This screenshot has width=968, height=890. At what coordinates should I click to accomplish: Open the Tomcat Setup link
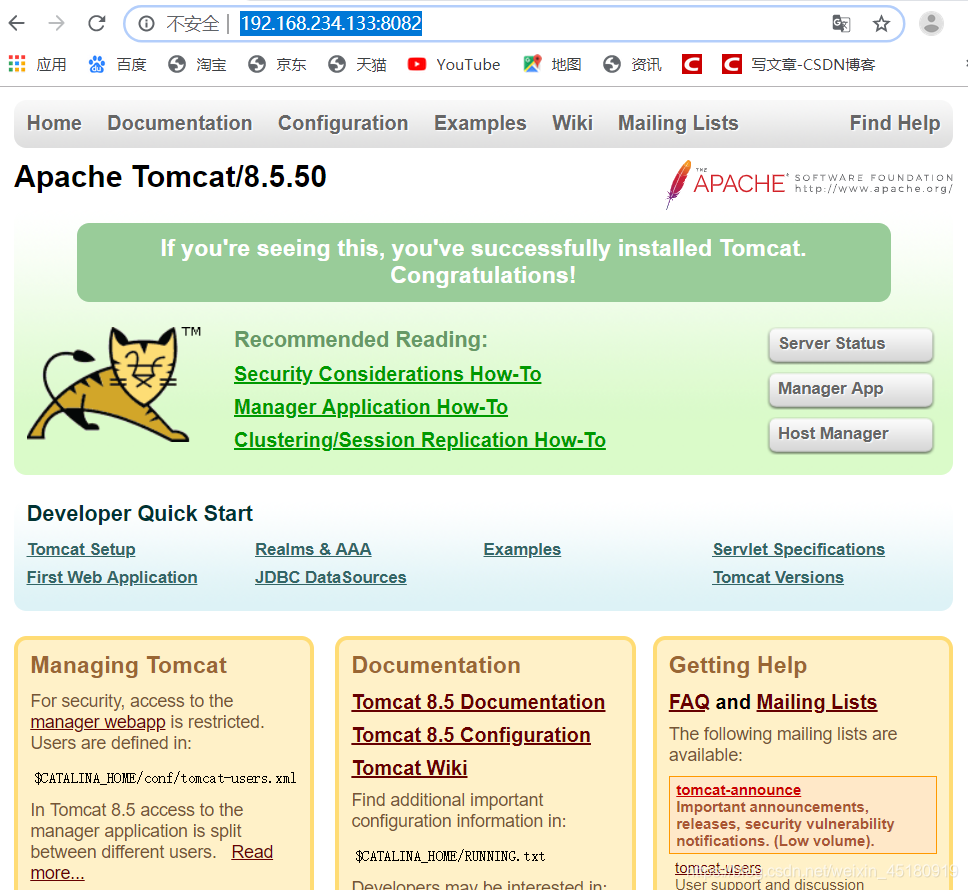81,549
